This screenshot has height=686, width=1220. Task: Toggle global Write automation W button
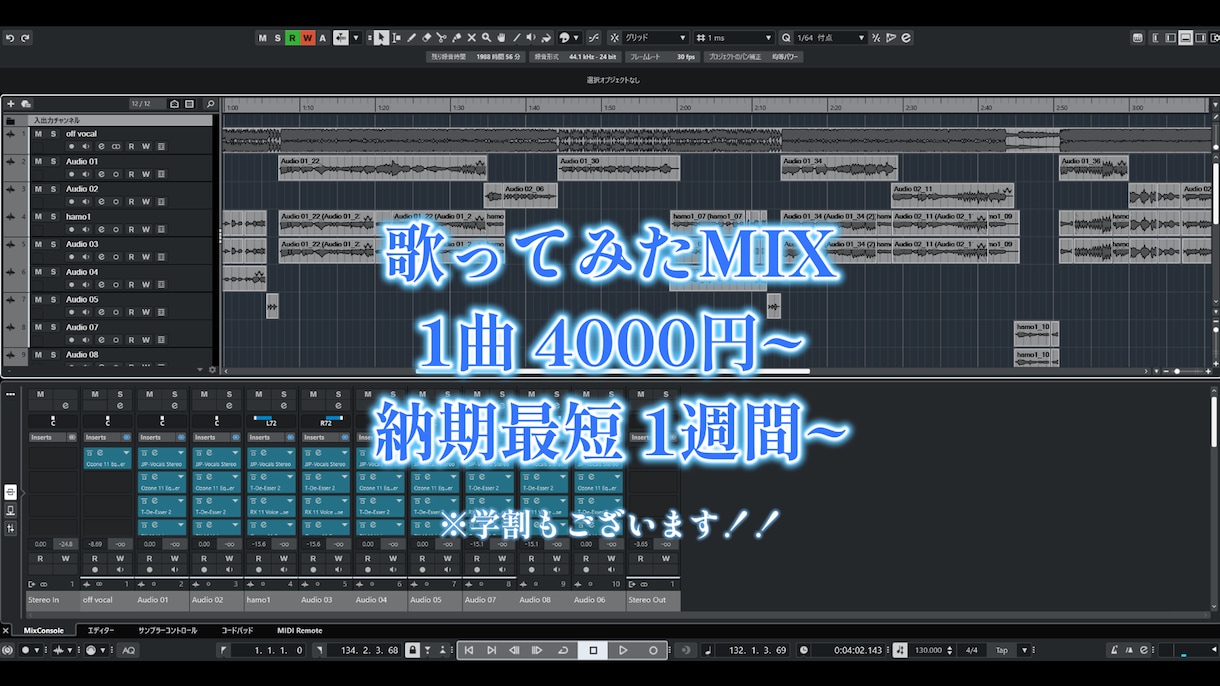click(x=308, y=38)
